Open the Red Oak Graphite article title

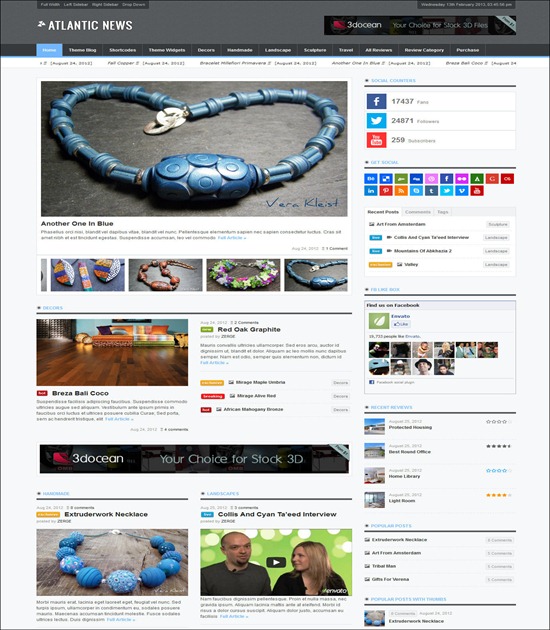click(249, 329)
